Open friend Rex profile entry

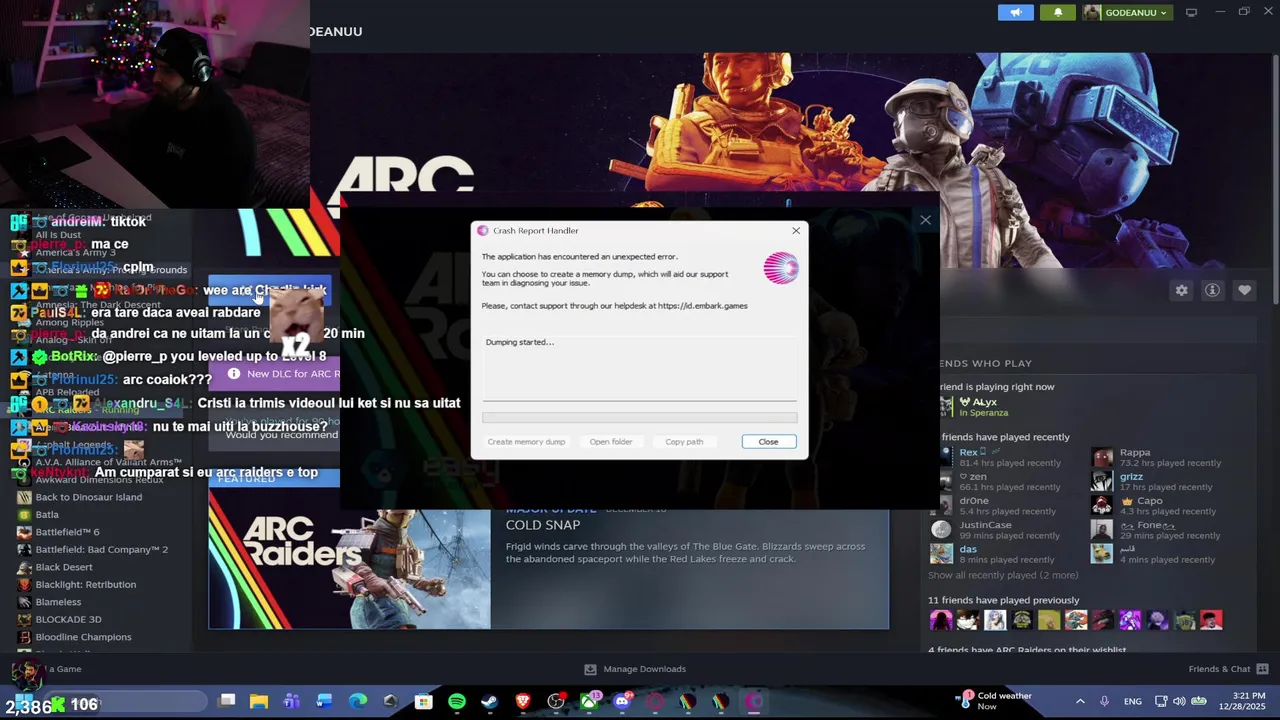point(1000,457)
